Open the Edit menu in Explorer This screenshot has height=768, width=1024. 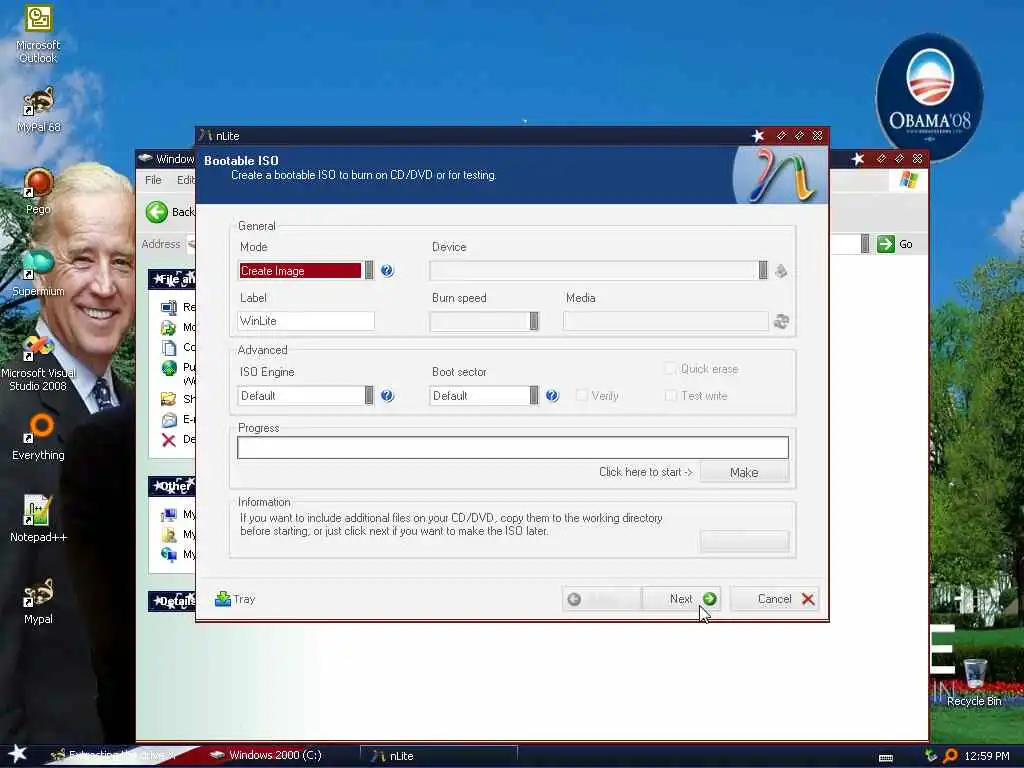click(x=186, y=180)
